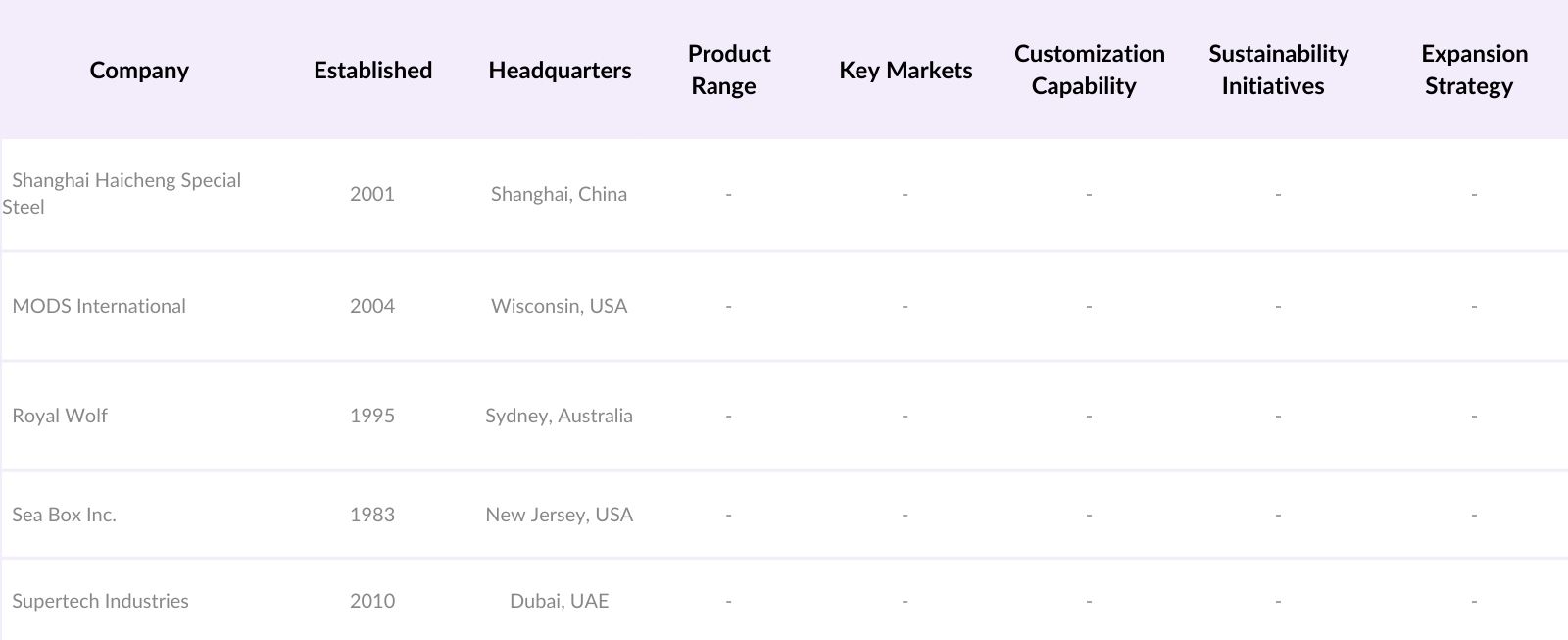
Task: Click the Dubai, UAE headquarters cell
Action: [559, 601]
